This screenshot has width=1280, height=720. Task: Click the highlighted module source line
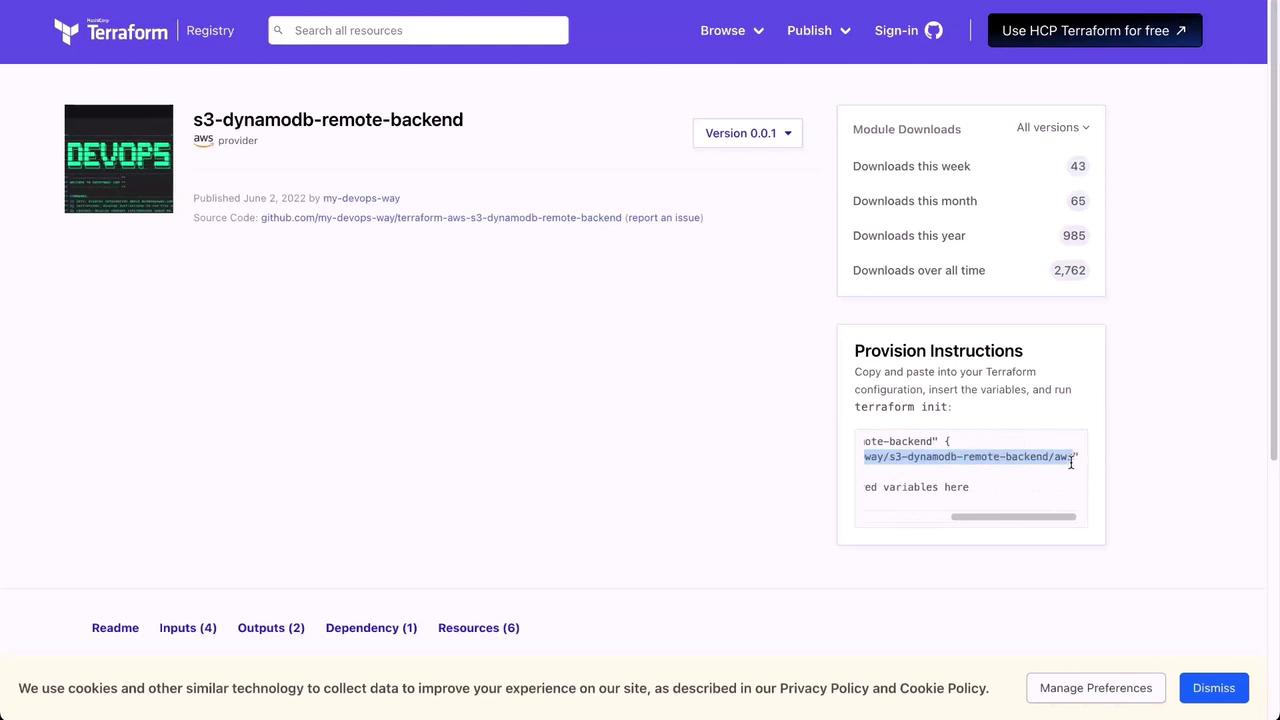click(x=968, y=457)
